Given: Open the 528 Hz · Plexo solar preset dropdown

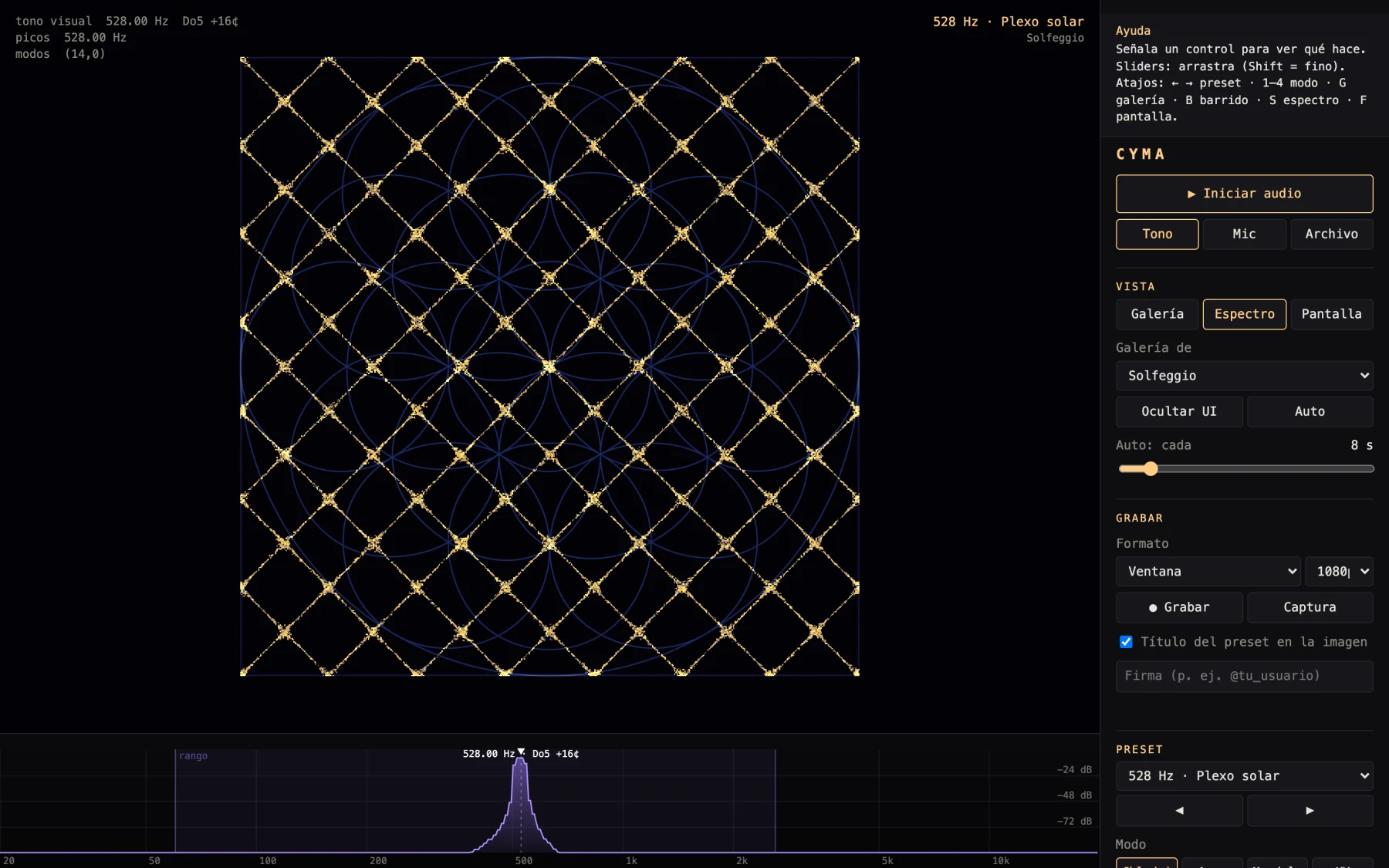Looking at the screenshot, I should pyautogui.click(x=1244, y=776).
